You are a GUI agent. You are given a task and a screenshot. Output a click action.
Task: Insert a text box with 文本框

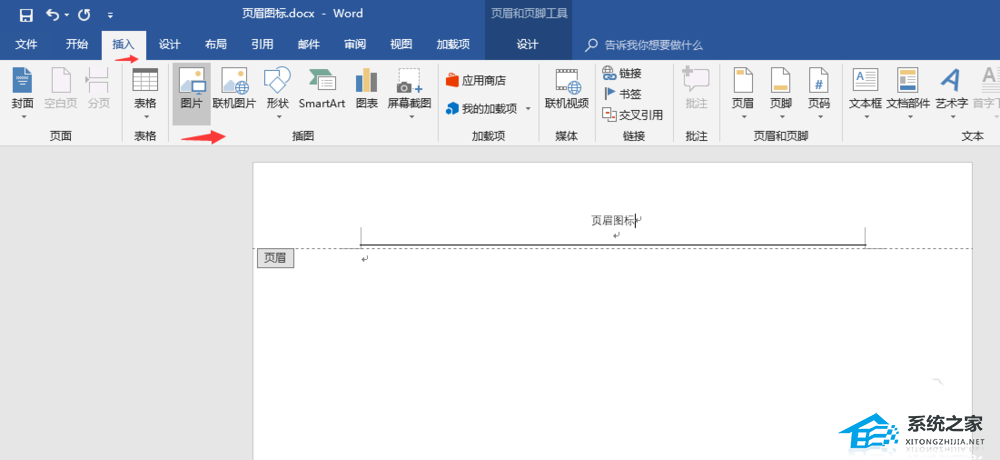[x=865, y=88]
